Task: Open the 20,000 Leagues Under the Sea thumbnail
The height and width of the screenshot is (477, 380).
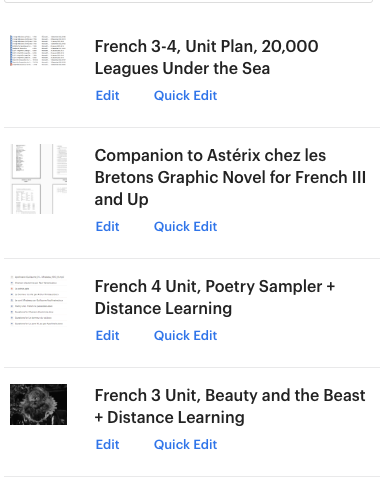Action: [x=38, y=50]
